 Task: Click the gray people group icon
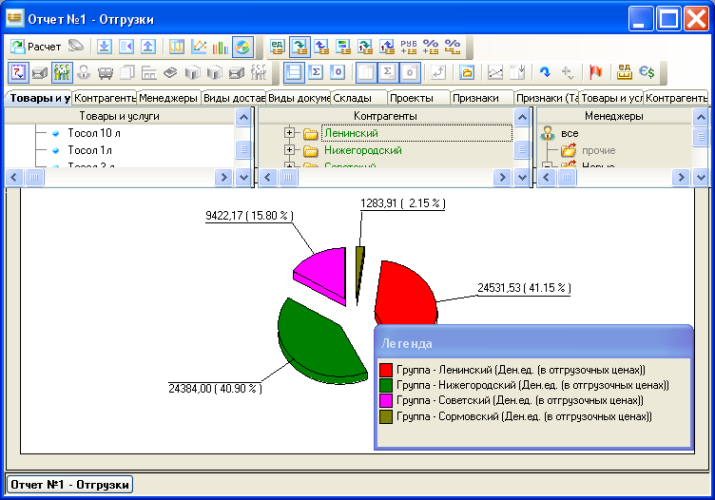(x=258, y=72)
